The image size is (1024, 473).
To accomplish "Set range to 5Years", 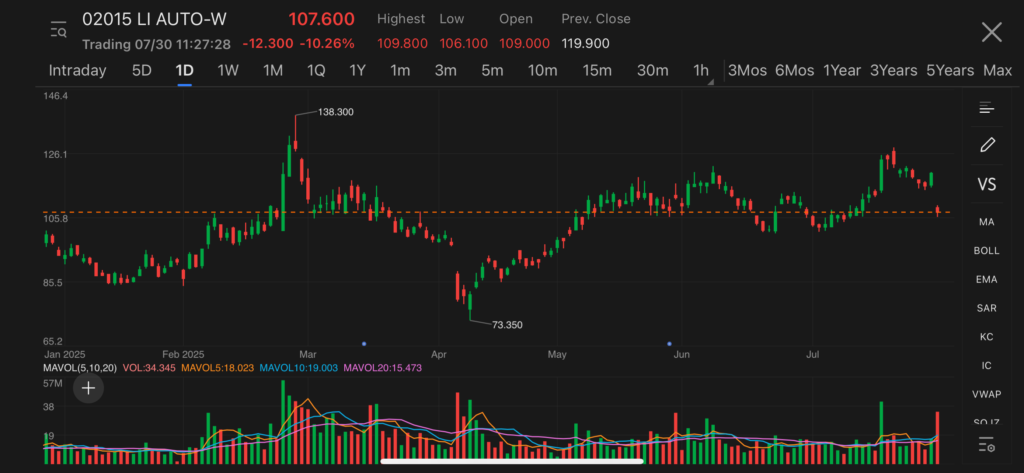I will click(x=950, y=71).
